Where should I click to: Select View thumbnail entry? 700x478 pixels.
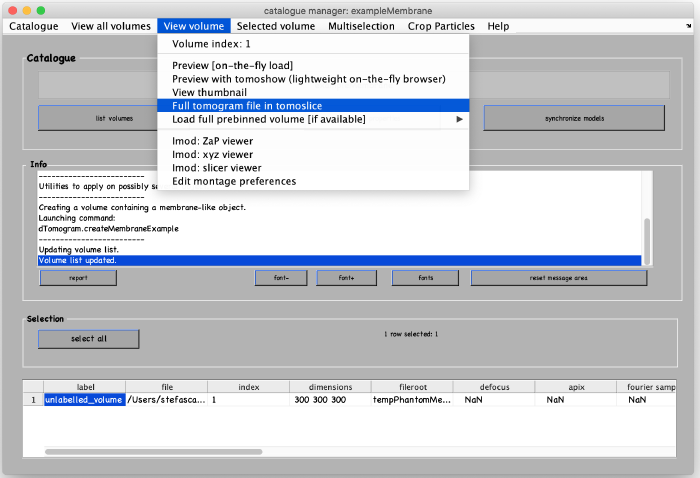(313, 92)
